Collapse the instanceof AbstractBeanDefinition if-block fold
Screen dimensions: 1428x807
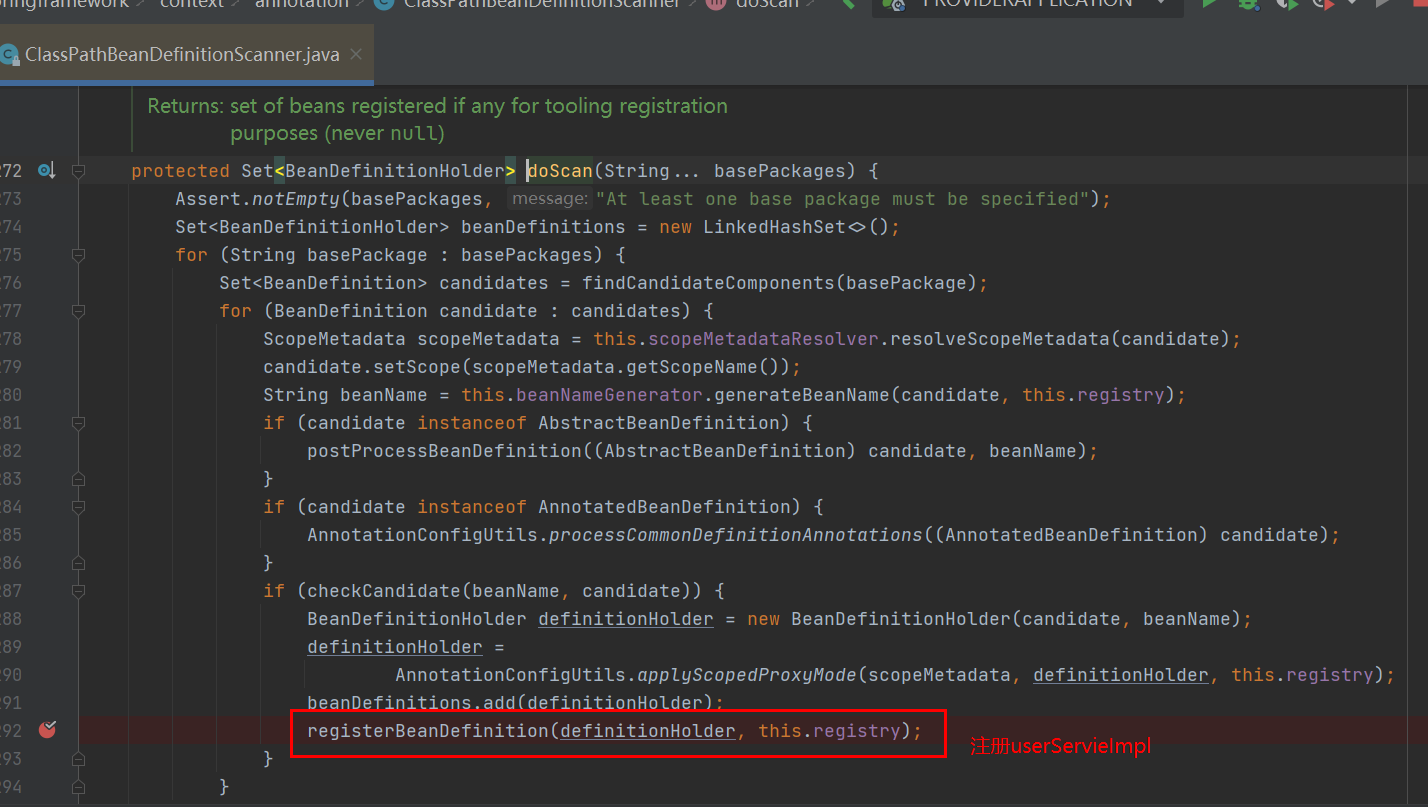click(78, 423)
